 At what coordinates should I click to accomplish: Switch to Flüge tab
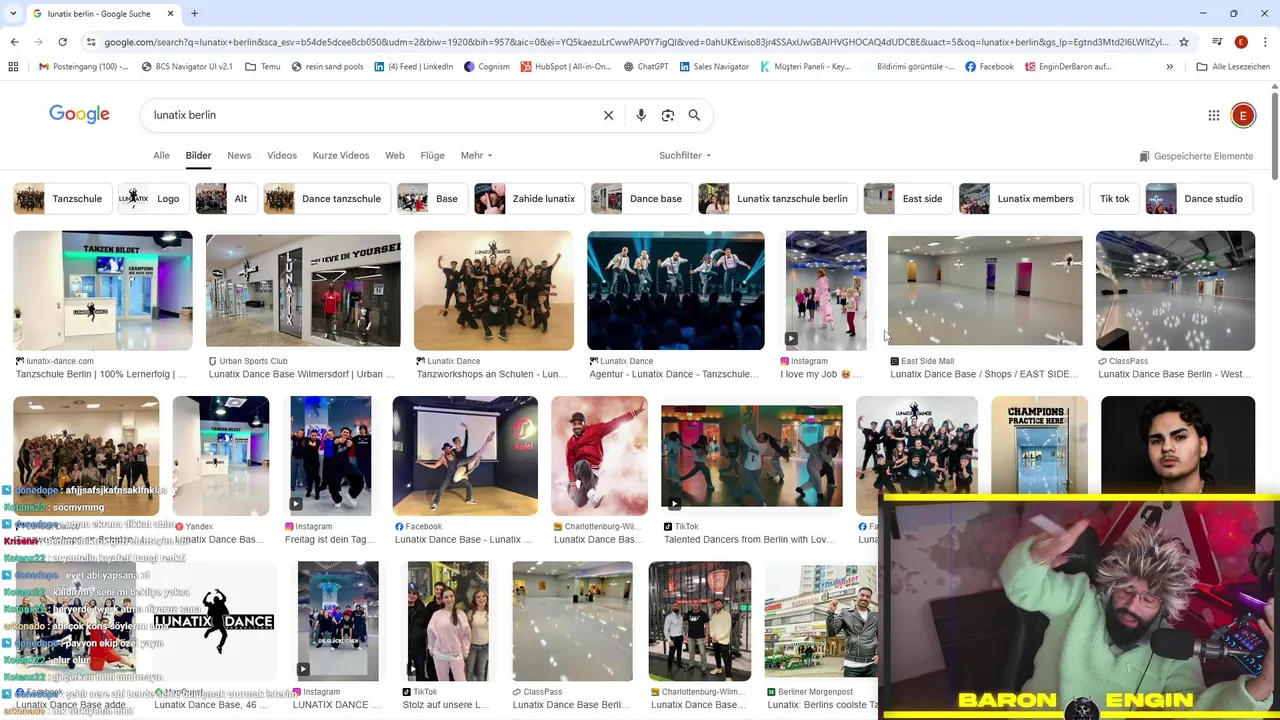432,156
